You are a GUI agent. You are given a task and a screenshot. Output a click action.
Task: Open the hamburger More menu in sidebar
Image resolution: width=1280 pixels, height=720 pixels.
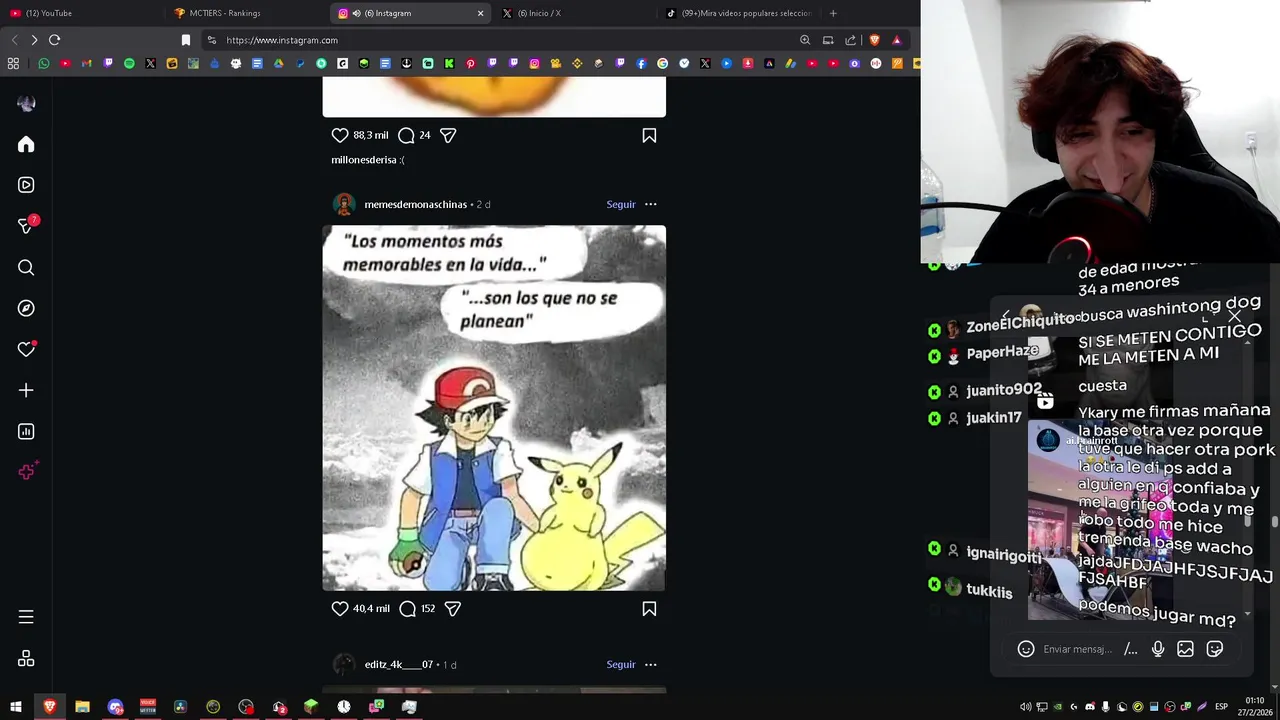26,617
